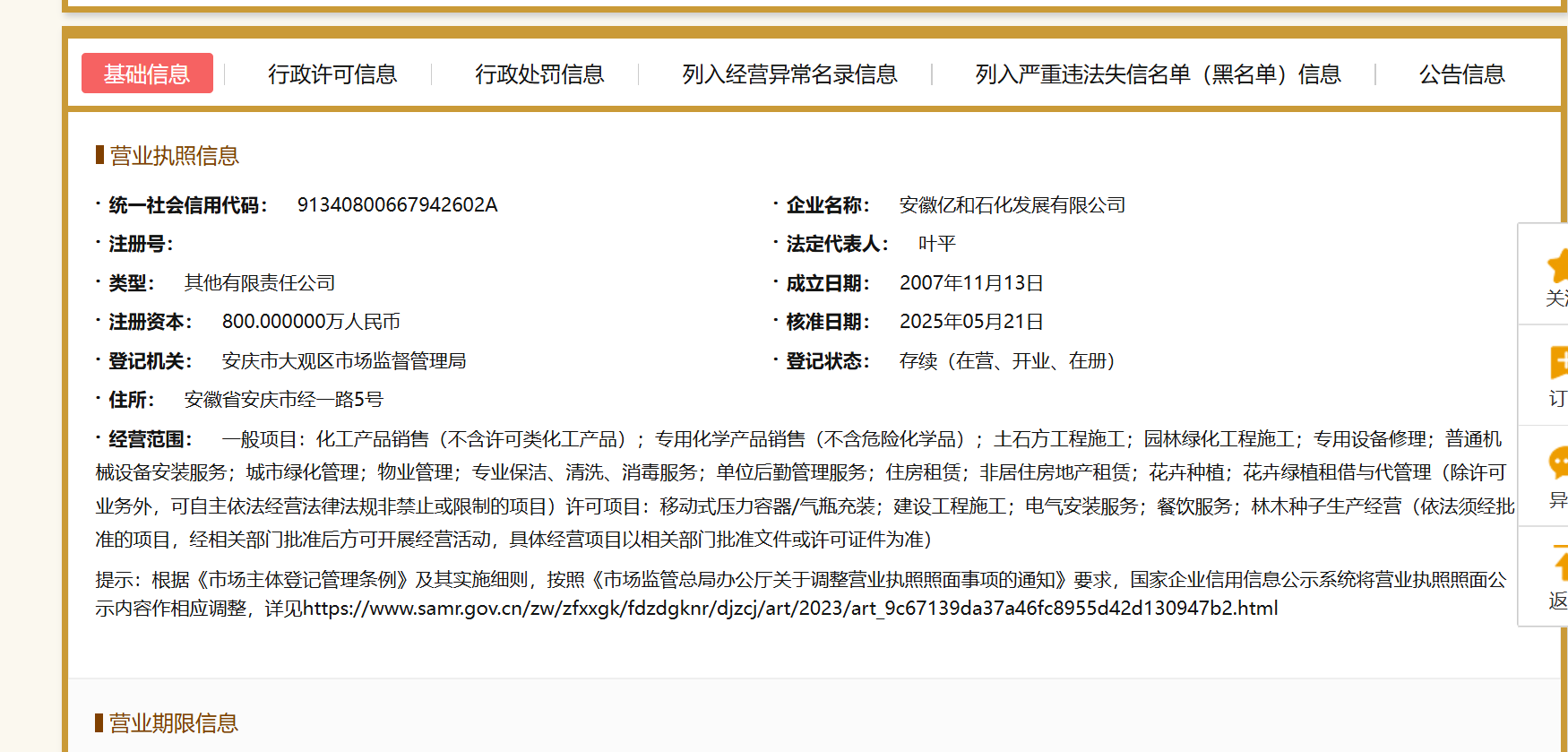The height and width of the screenshot is (752, 1568).
Task: Click establishment date 2007年11月13日
Action: pos(971,283)
